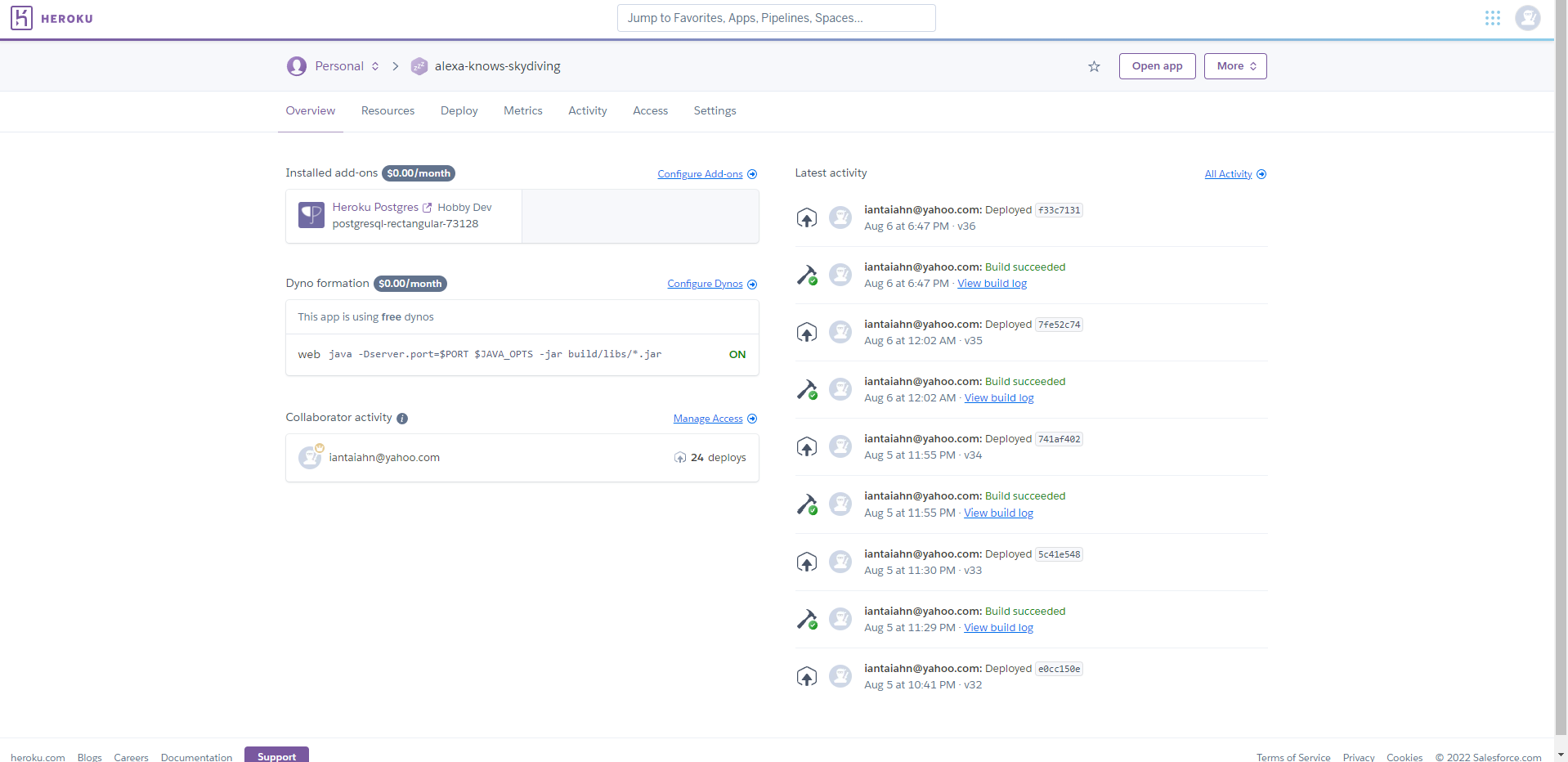Switch to the Activity tab
The height and width of the screenshot is (762, 1568).
point(588,111)
